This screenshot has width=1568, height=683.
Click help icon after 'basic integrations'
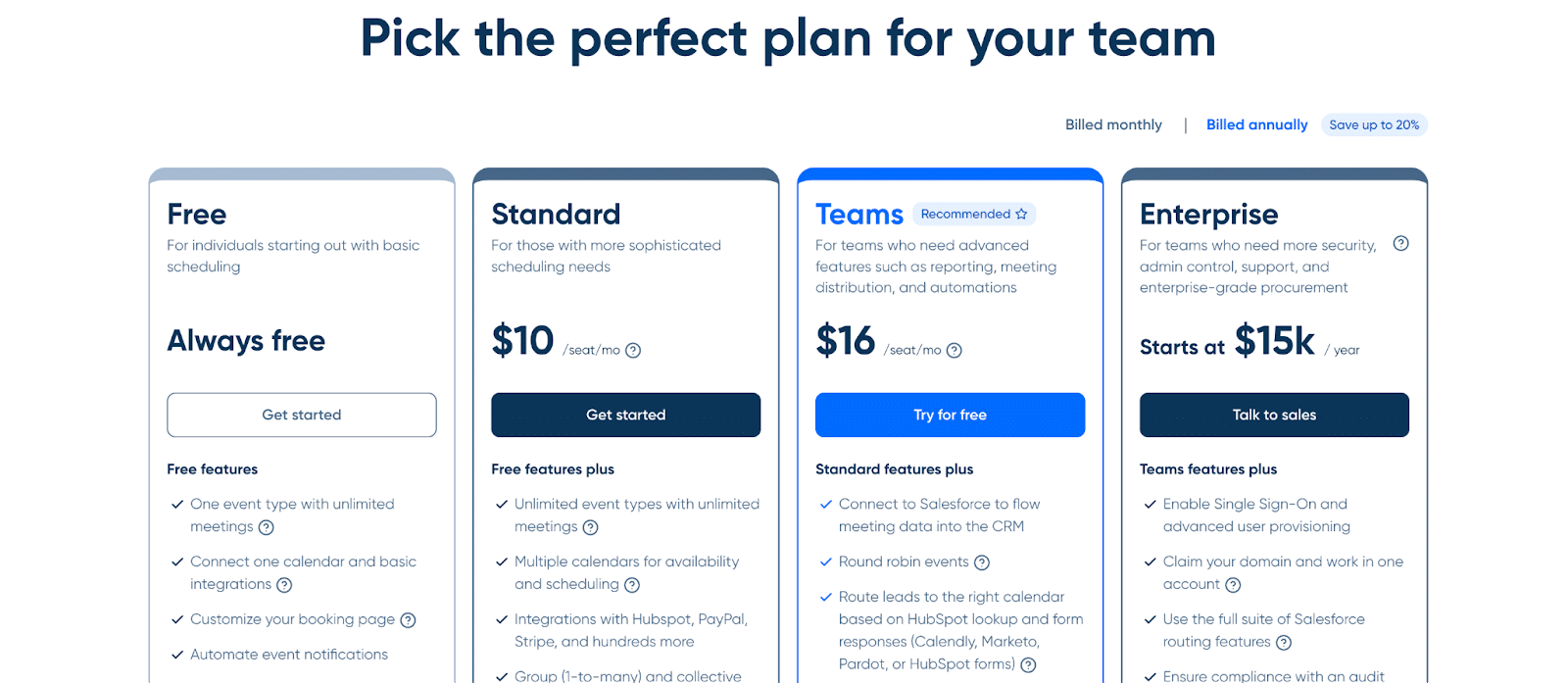(x=284, y=585)
